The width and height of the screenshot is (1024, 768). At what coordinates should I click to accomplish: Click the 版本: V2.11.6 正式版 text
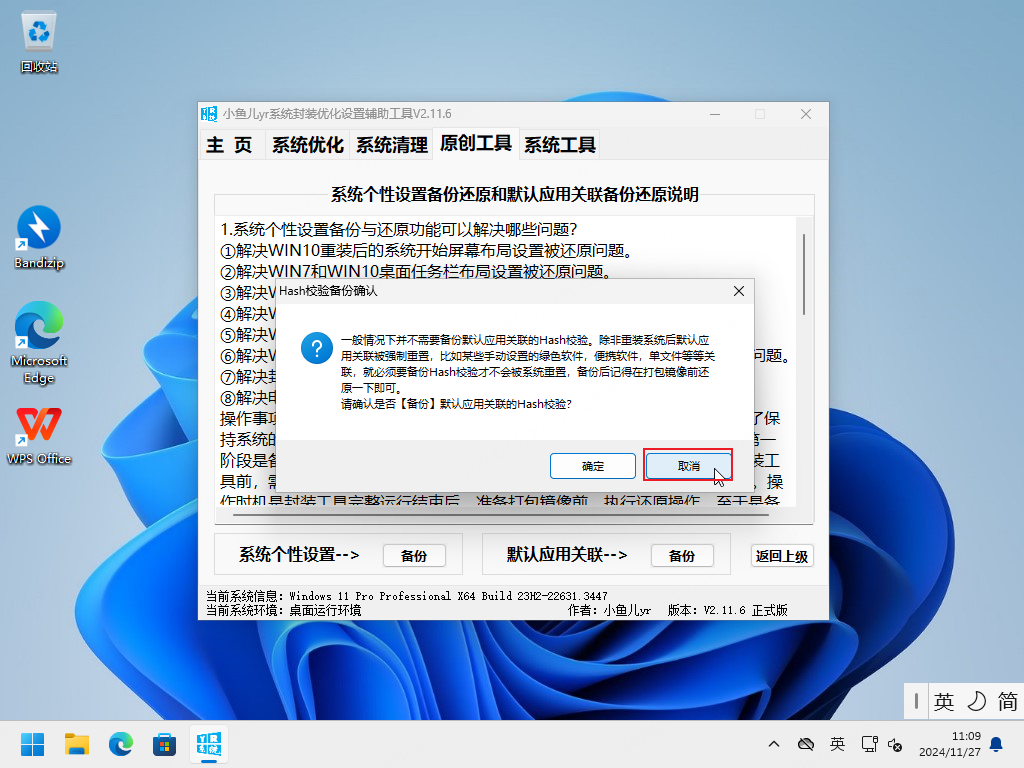point(728,611)
